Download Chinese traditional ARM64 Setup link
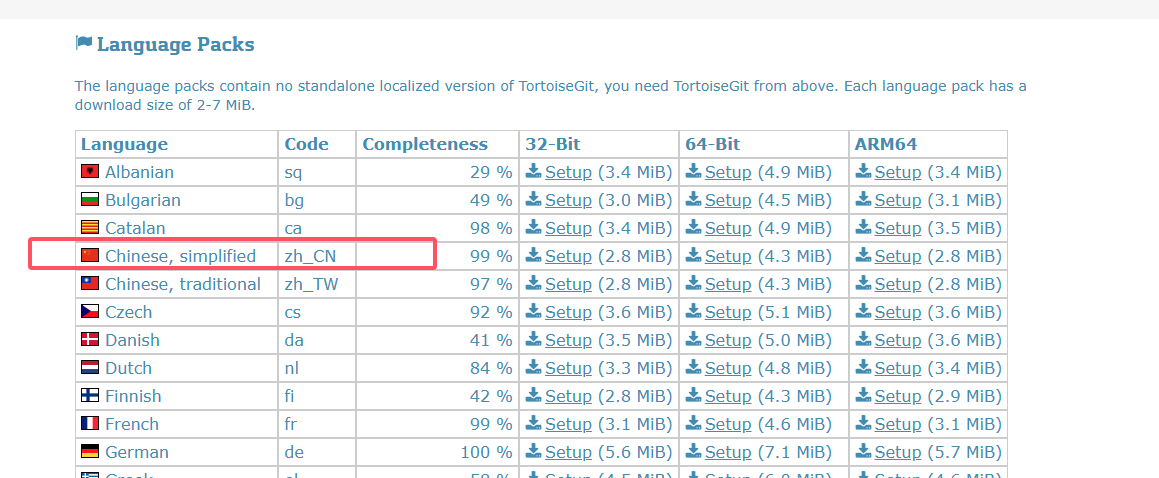1159x478 pixels. (x=898, y=284)
